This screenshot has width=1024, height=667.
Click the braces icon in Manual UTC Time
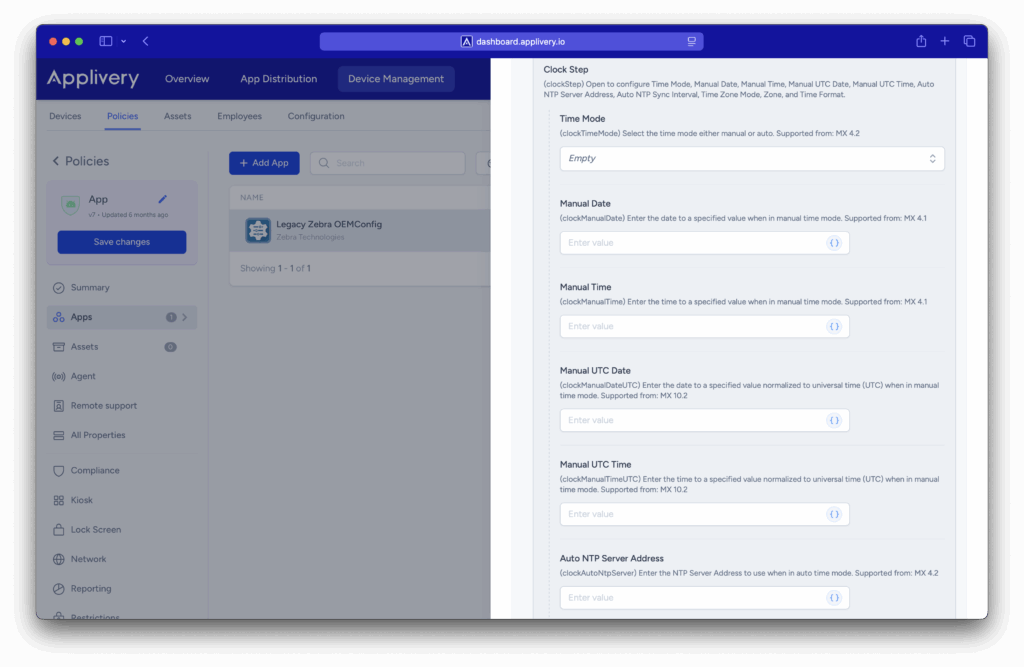click(833, 514)
